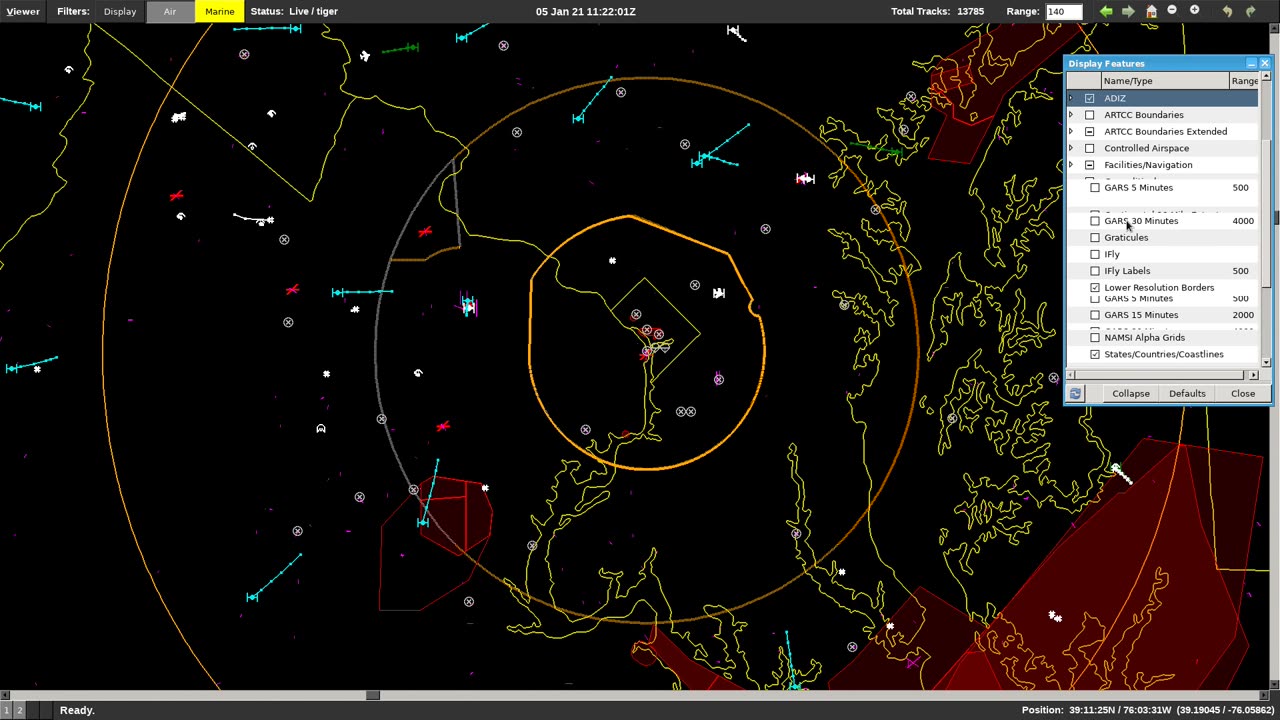Screen dimensions: 1280x720
Task: Open the Display filter
Action: coord(119,11)
